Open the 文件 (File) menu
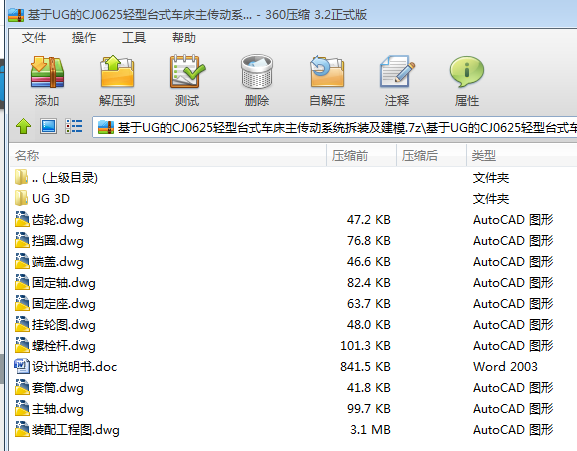The image size is (577, 451). tap(34, 38)
